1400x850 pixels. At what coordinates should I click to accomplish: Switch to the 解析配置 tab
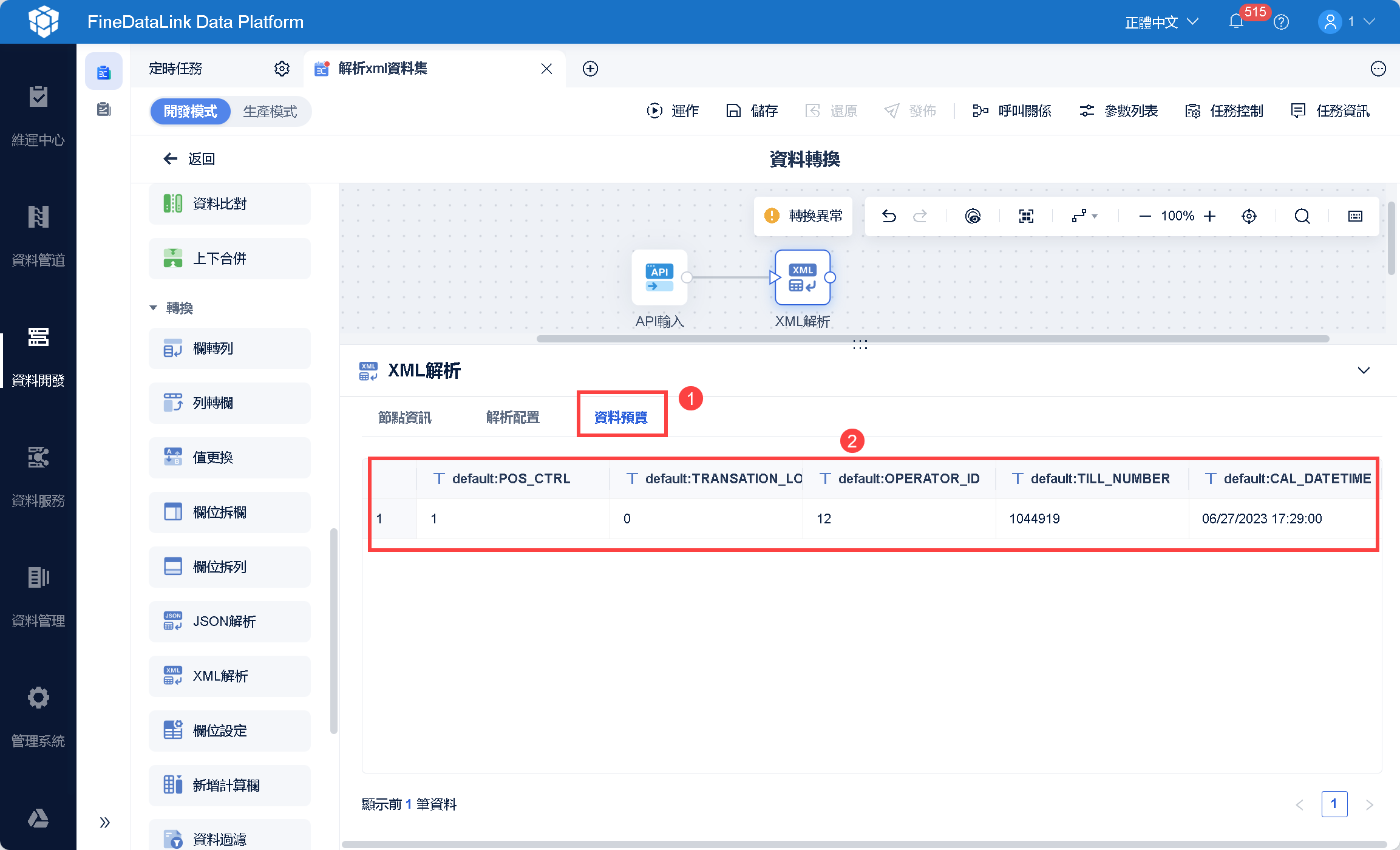(512, 417)
